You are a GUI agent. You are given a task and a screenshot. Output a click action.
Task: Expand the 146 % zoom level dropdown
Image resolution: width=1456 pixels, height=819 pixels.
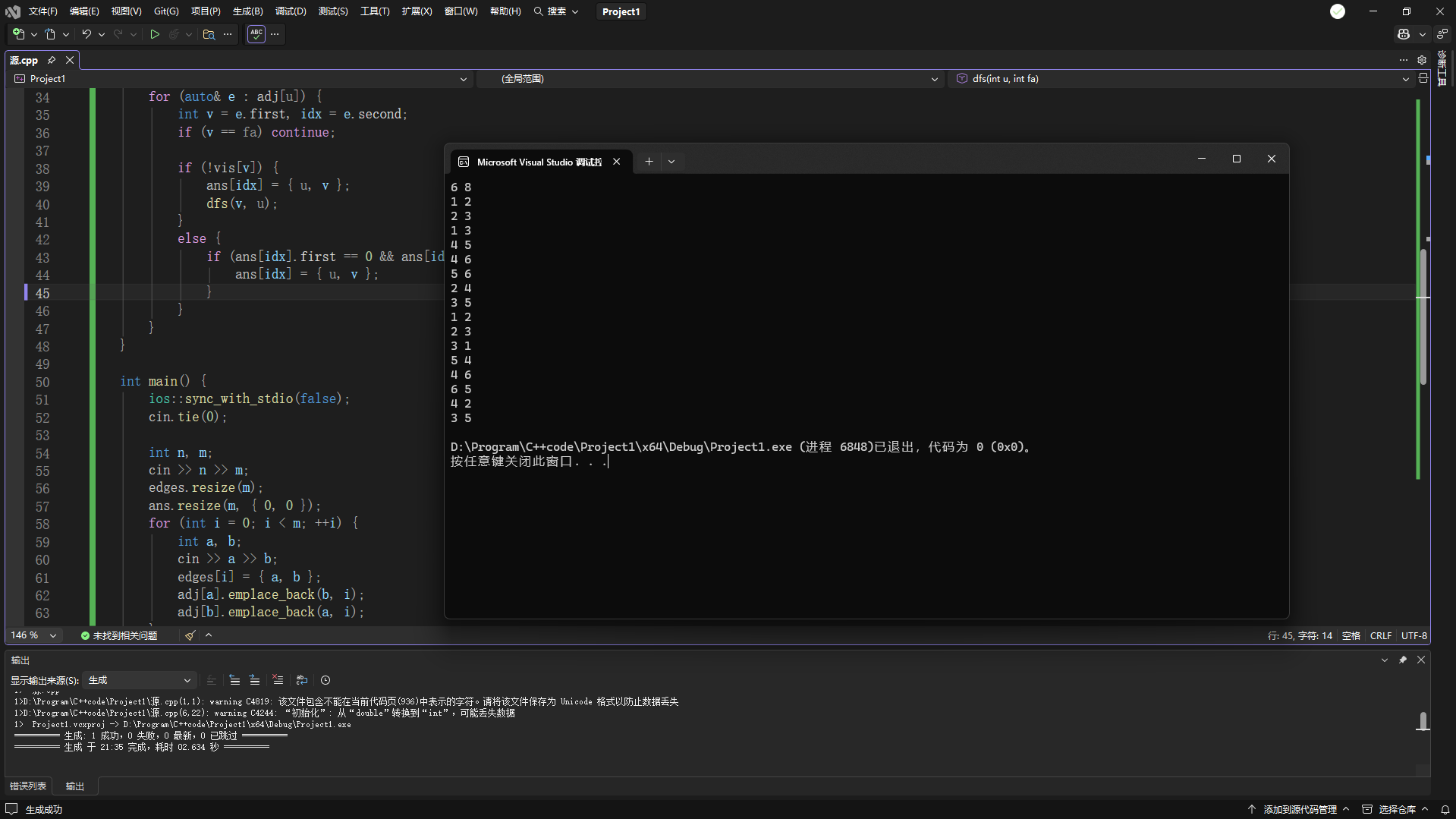point(33,635)
